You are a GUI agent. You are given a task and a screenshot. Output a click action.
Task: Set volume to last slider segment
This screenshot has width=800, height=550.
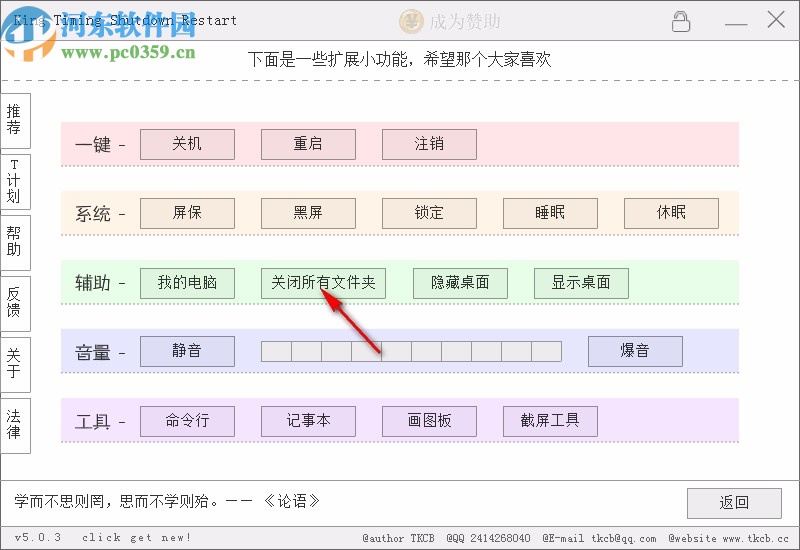pos(546,352)
